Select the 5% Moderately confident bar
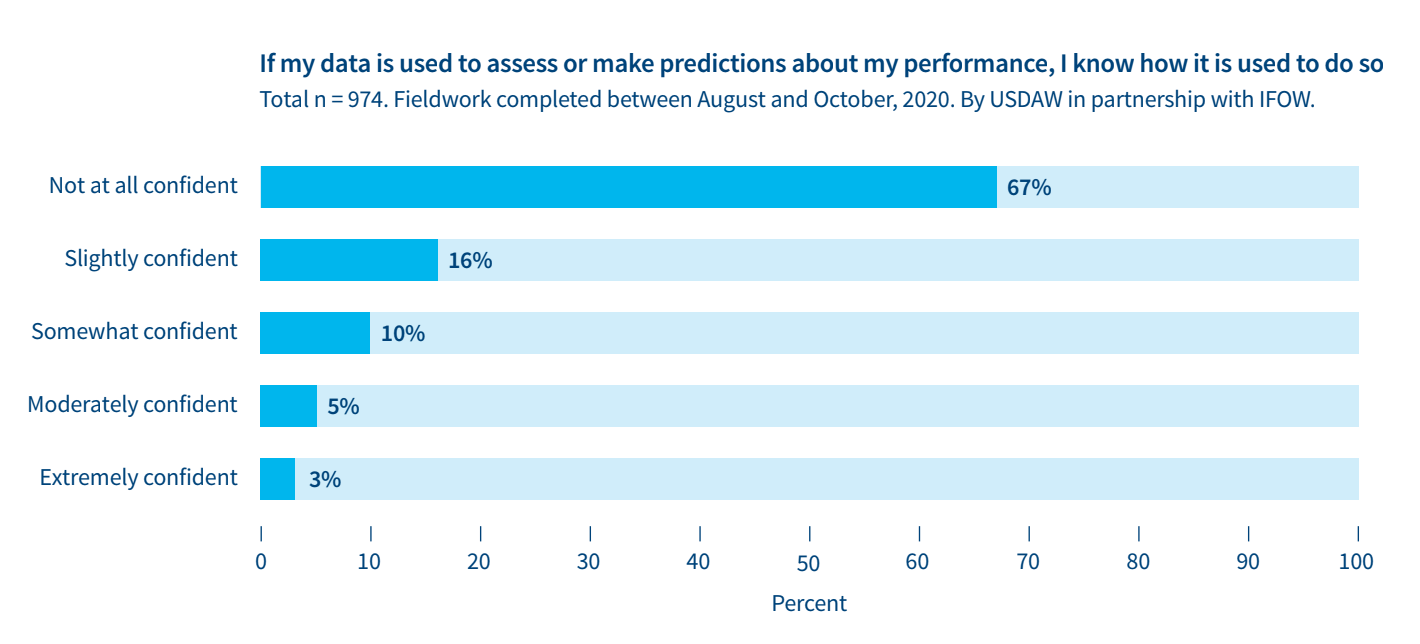 288,406
